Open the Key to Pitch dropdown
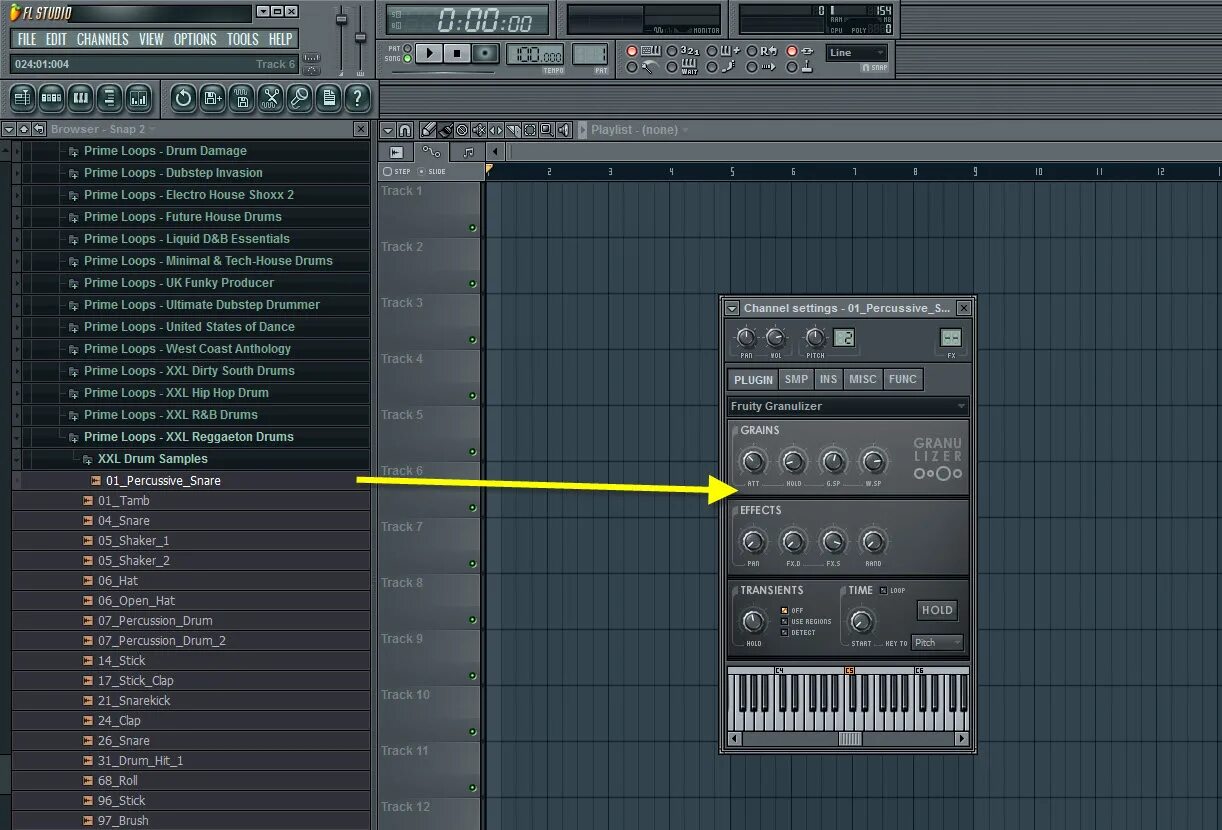 click(937, 643)
